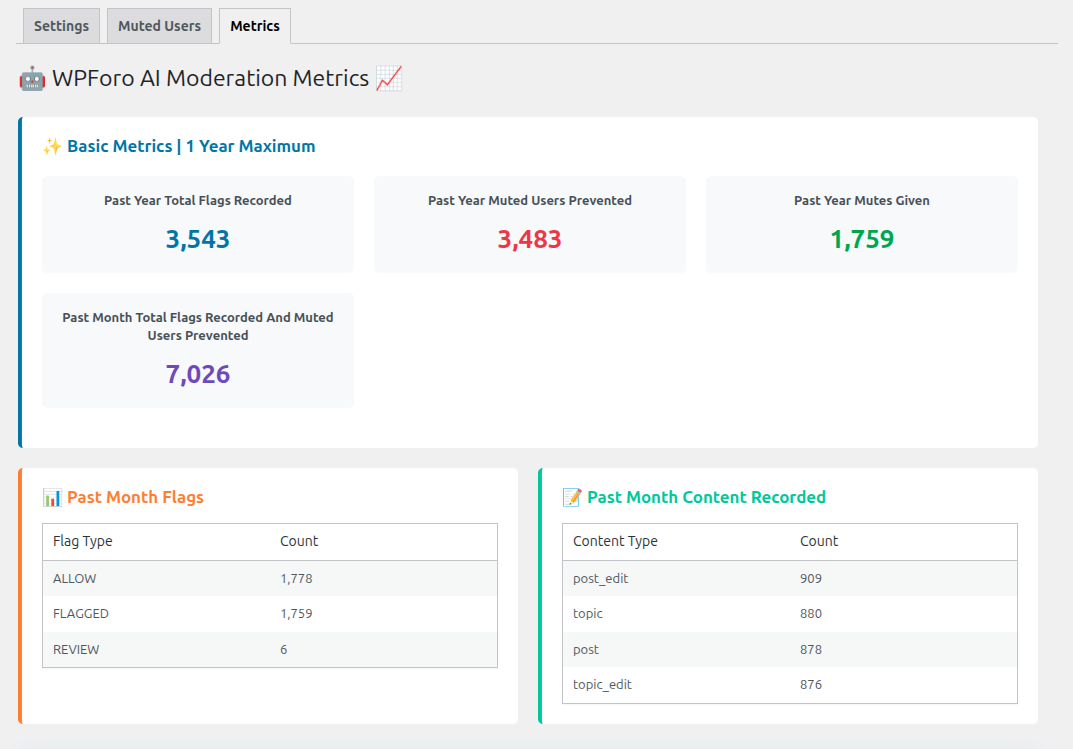Click the Past Year Mutes Given card
Screen dimensions: 1073x749
[861, 224]
